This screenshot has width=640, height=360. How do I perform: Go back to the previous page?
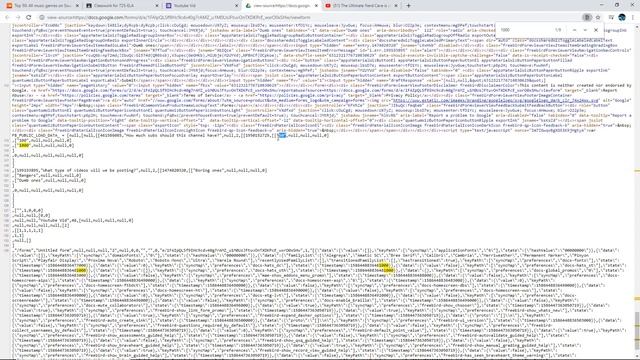[7, 18]
